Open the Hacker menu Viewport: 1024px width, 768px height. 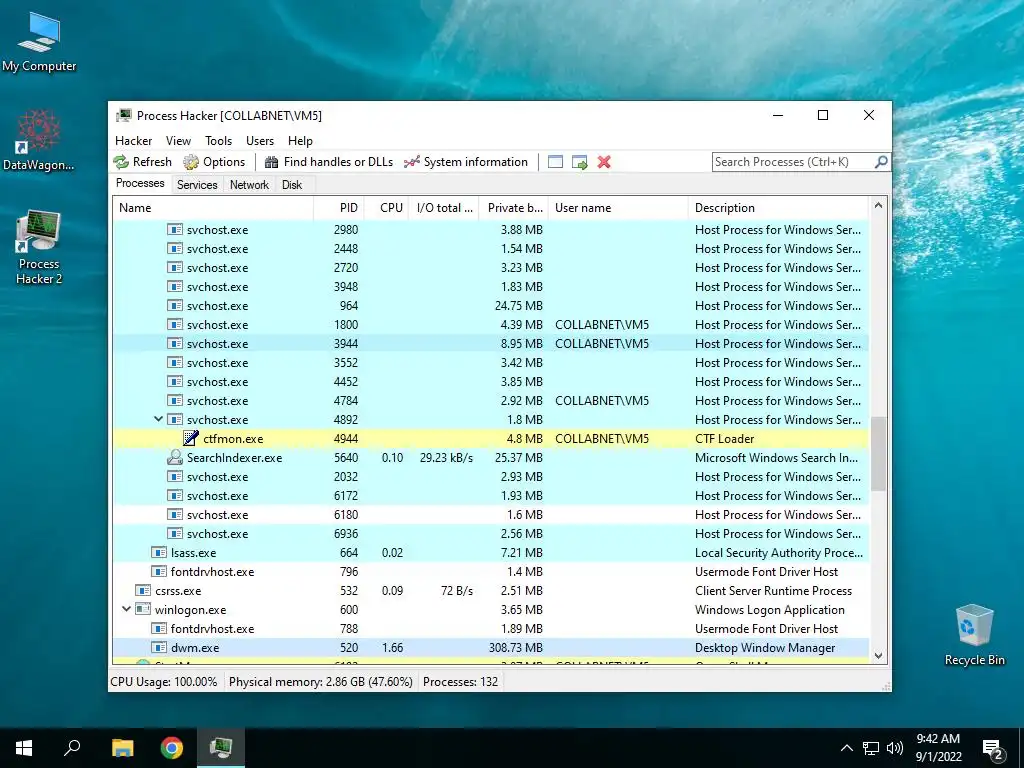coord(133,140)
